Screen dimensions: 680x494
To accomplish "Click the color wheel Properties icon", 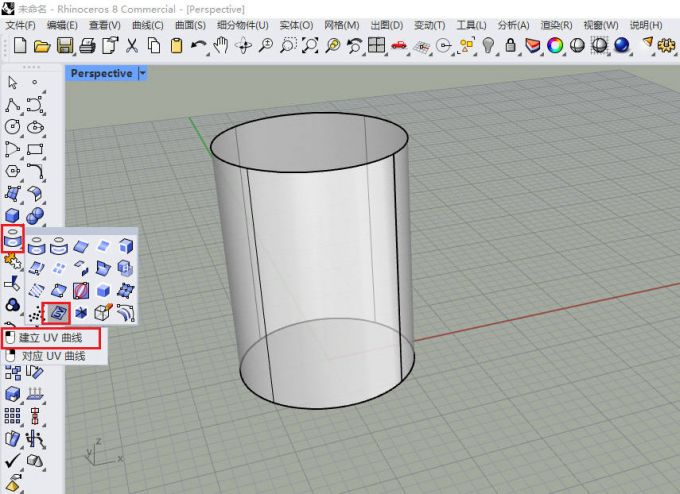I will pos(555,46).
